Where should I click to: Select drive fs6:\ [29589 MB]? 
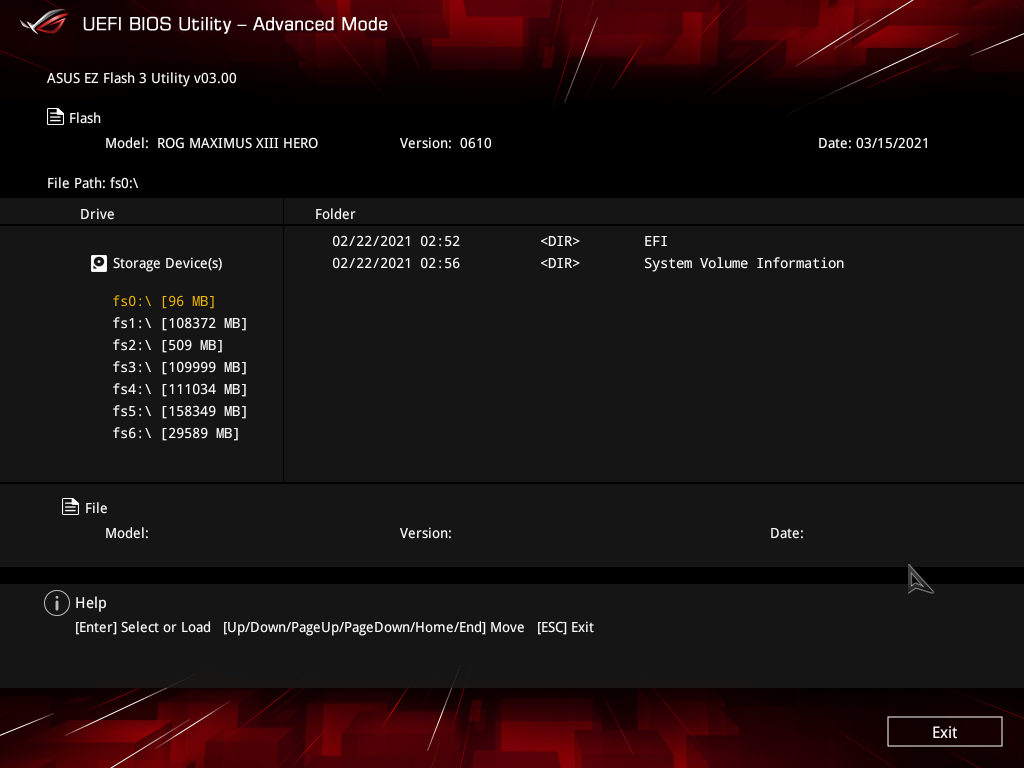tap(176, 433)
